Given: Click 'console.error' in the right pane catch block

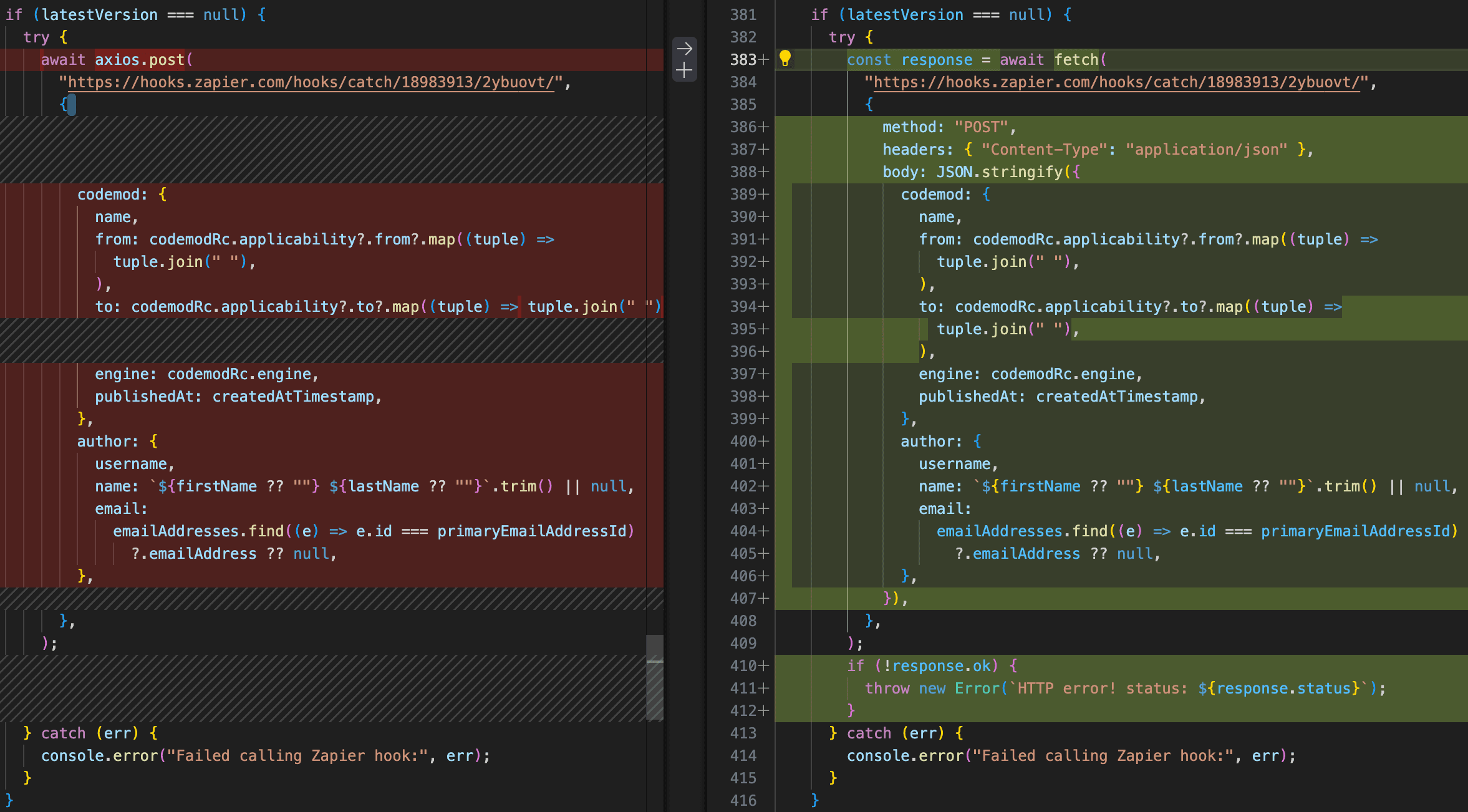Looking at the screenshot, I should pyautogui.click(x=904, y=756).
